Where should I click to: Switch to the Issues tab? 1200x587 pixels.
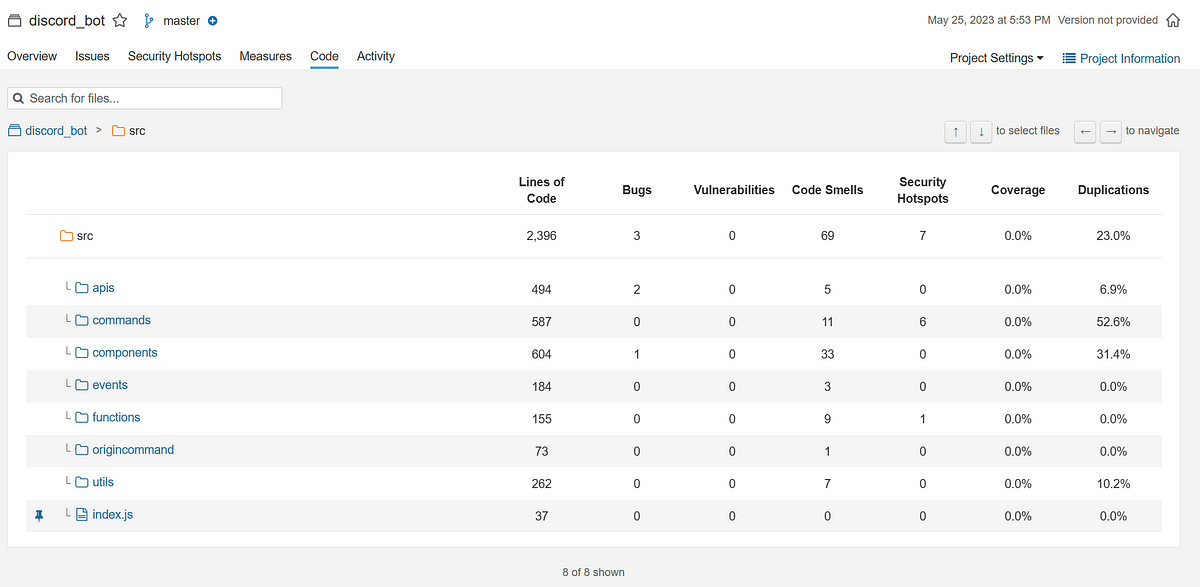click(92, 56)
